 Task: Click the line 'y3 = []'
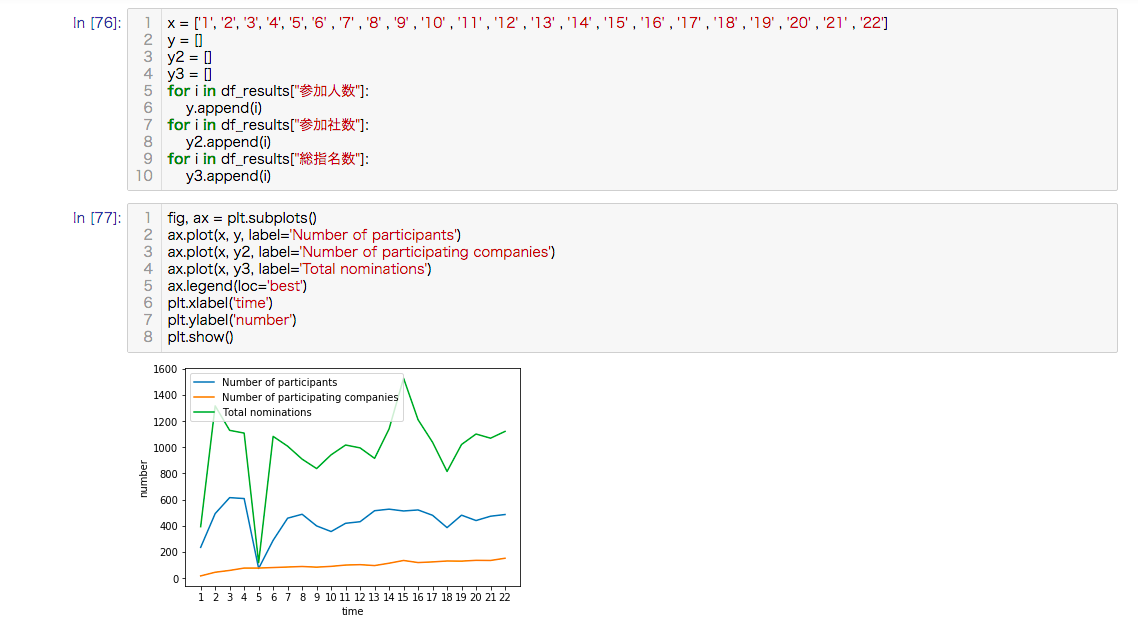point(189,74)
